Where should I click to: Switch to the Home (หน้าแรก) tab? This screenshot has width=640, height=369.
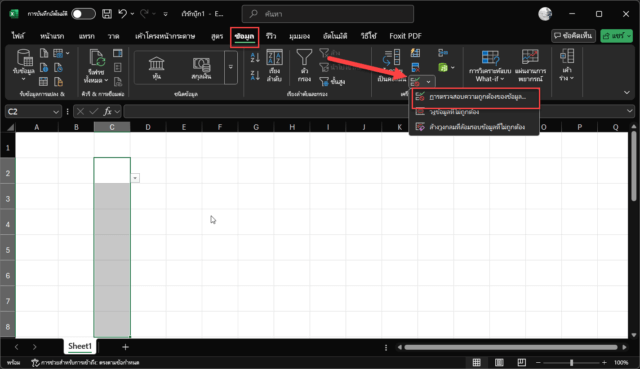pyautogui.click(x=52, y=36)
